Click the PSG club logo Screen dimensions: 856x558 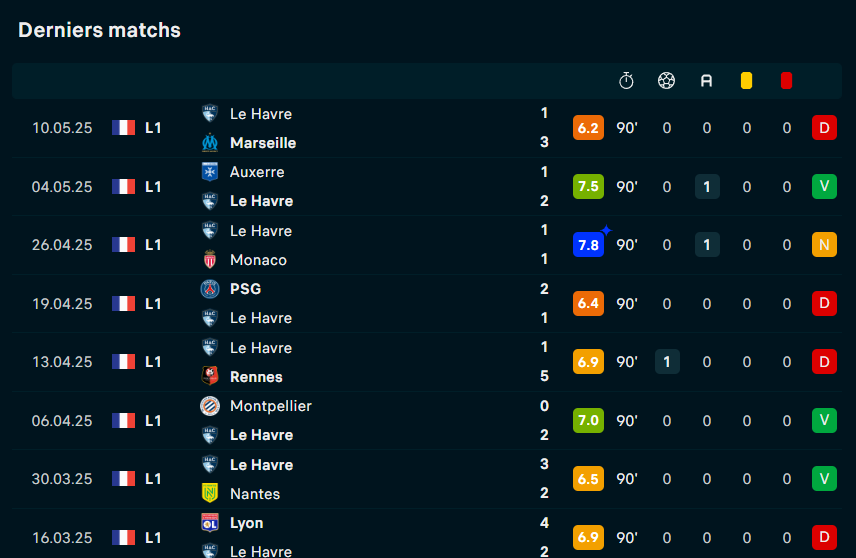[210, 289]
